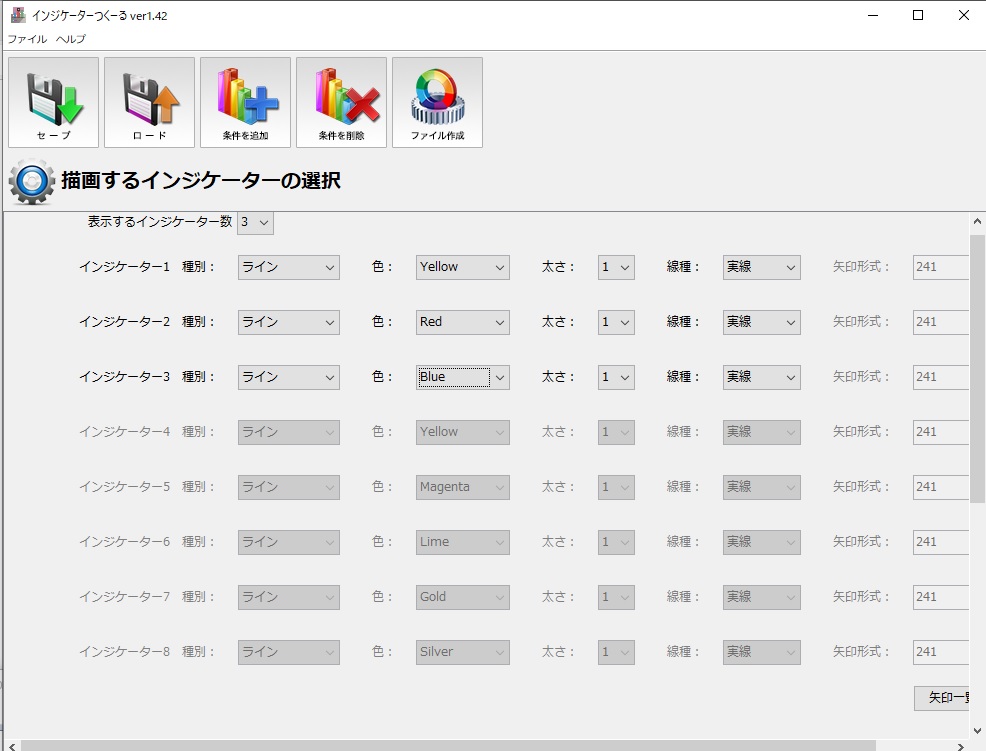Open インジケーター3 線種 dropdown showing 実線
Viewport: 986px width, 751px height.
pyautogui.click(x=761, y=377)
